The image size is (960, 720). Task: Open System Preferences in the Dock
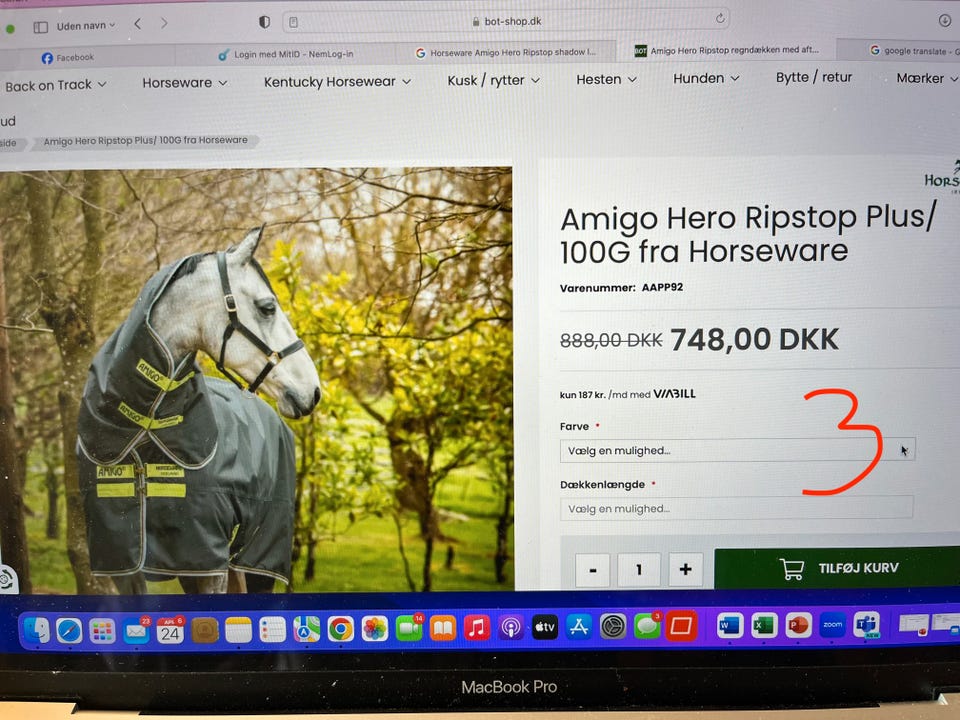pyautogui.click(x=613, y=626)
